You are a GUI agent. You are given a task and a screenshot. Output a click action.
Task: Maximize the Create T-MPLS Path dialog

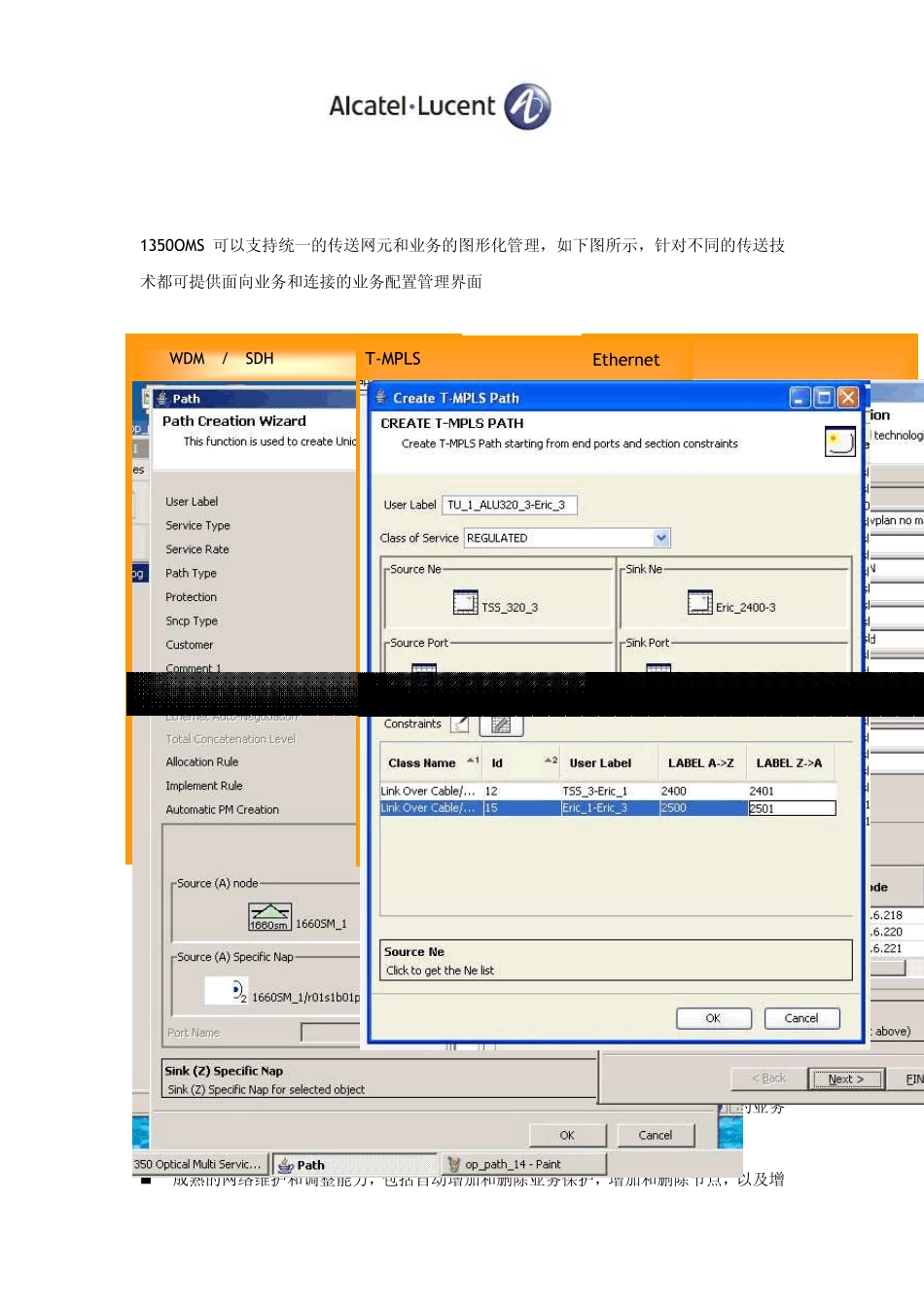pos(824,397)
